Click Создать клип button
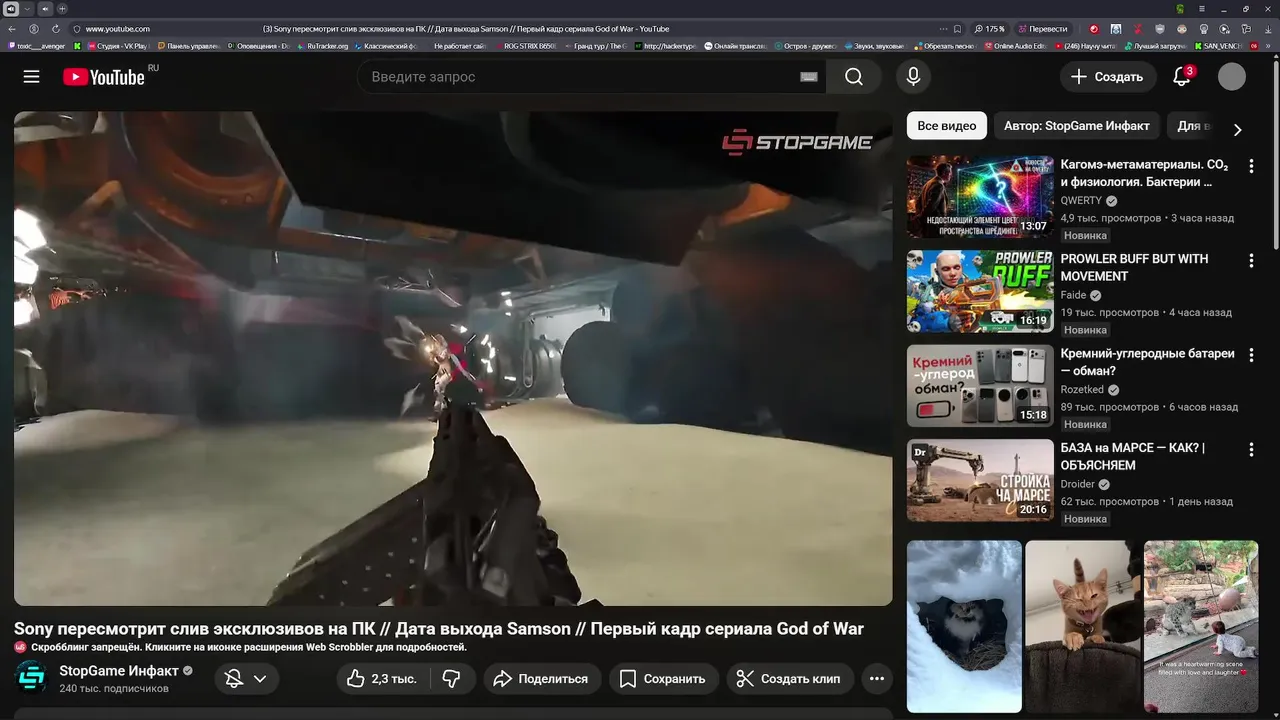 [x=788, y=678]
